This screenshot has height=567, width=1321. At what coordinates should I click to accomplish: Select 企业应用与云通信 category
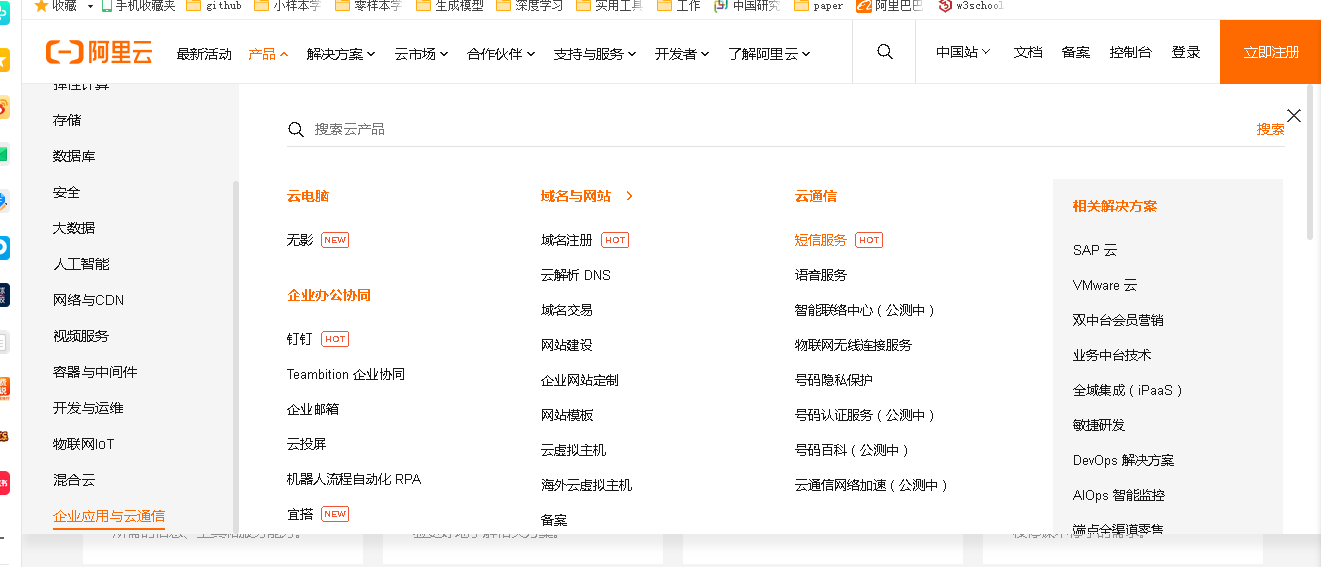109,516
